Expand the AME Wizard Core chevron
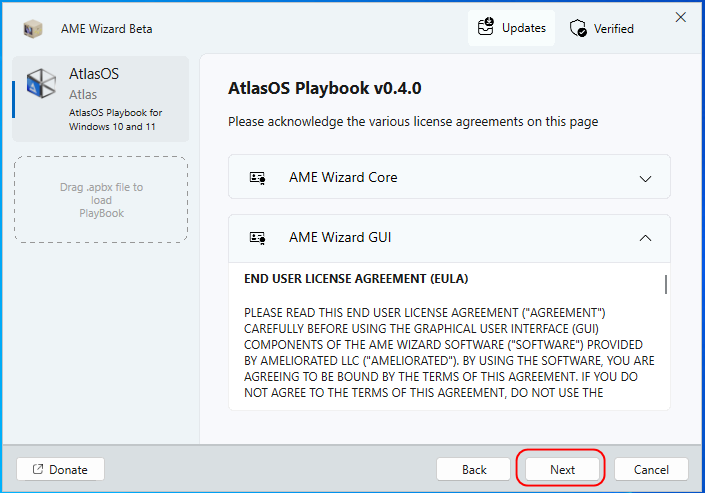This screenshot has height=493, width=705. click(645, 179)
